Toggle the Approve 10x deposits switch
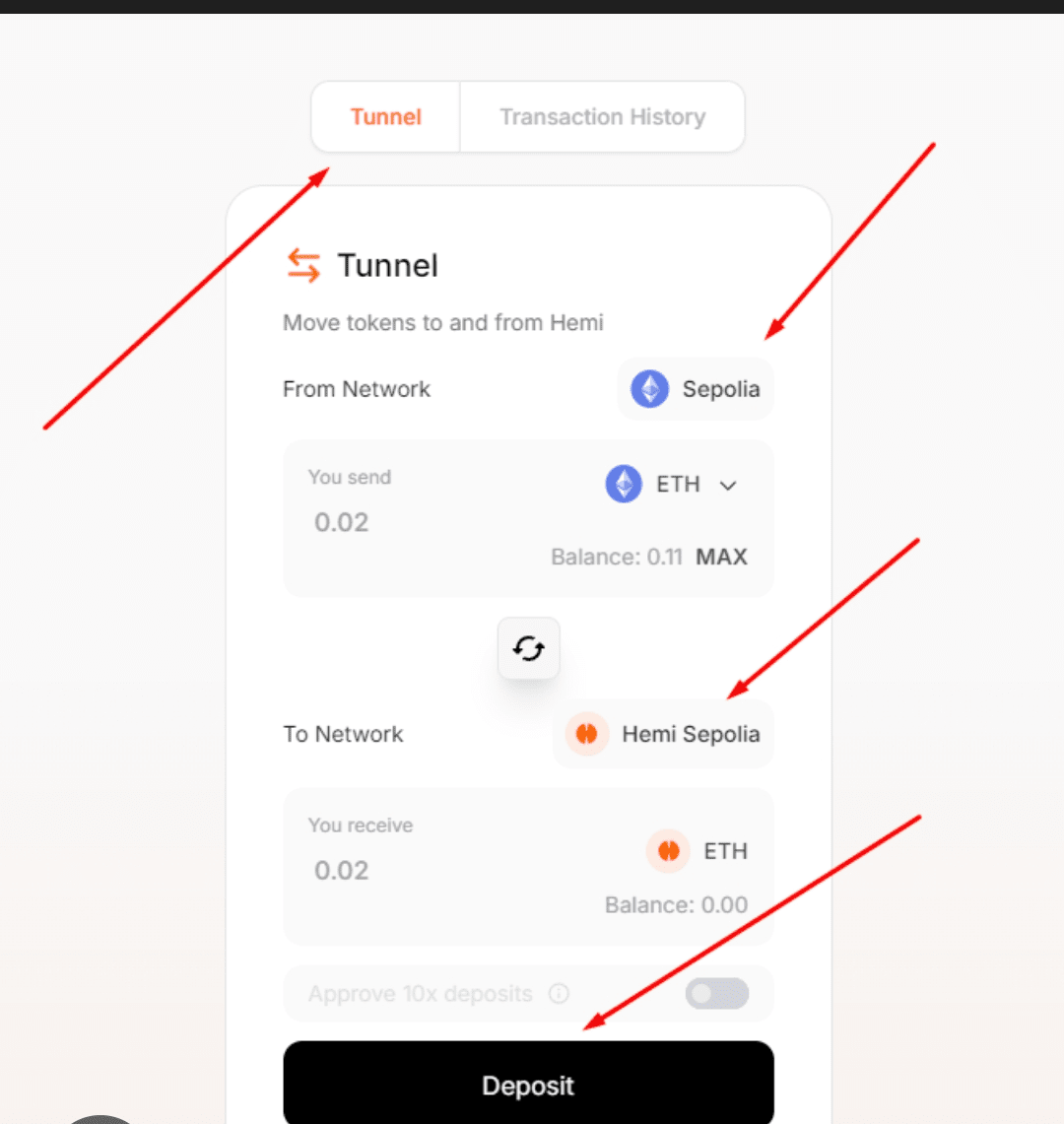 [x=717, y=994]
